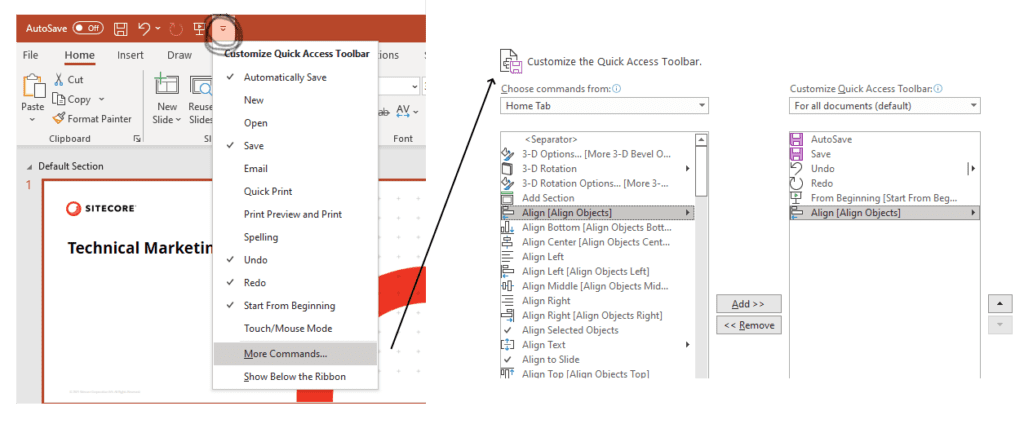Select Align Middle [Align Objects Middle] command
The width and height of the screenshot is (1024, 424).
(x=597, y=286)
